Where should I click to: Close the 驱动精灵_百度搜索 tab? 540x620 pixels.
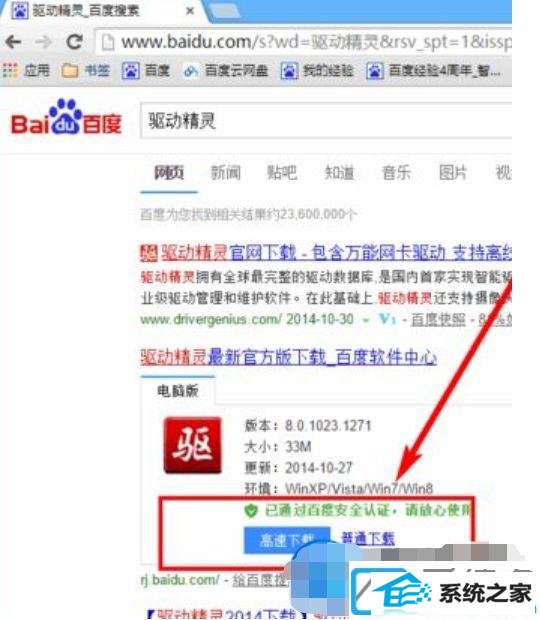tap(190, 11)
